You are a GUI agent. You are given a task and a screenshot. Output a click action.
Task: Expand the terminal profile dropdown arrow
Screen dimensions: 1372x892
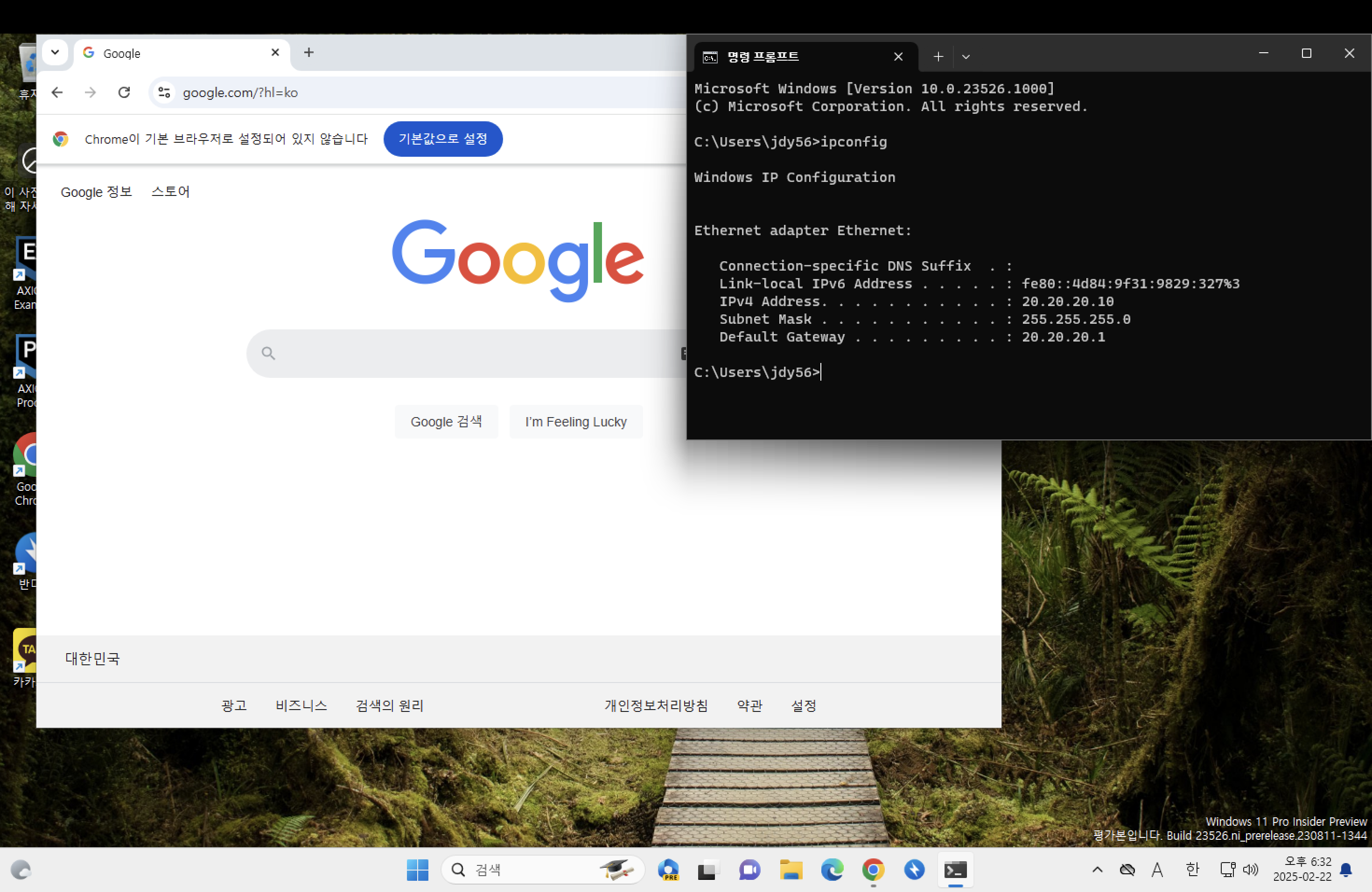click(x=966, y=56)
